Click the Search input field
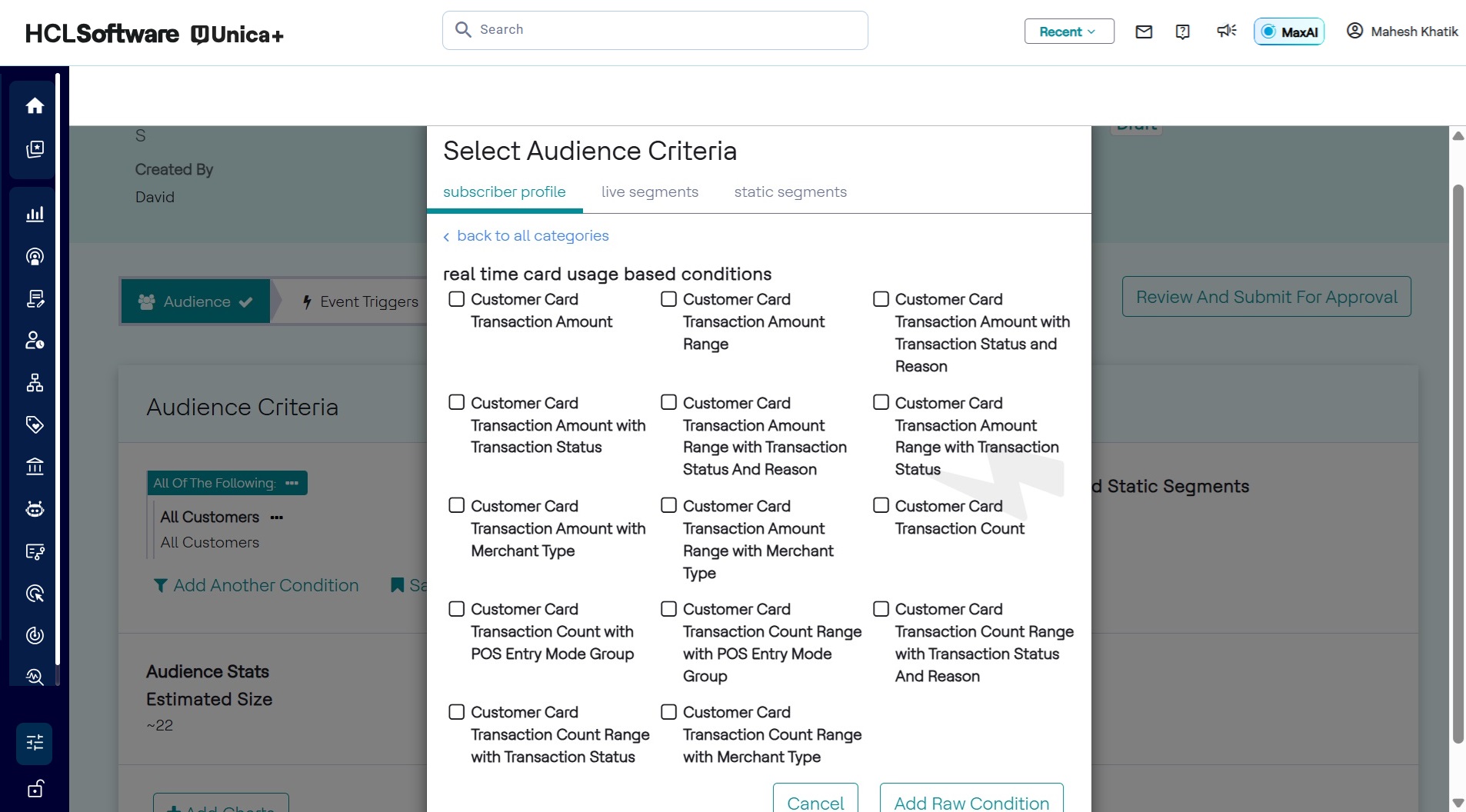Screen dimensions: 1466x812 pyautogui.click(x=655, y=30)
